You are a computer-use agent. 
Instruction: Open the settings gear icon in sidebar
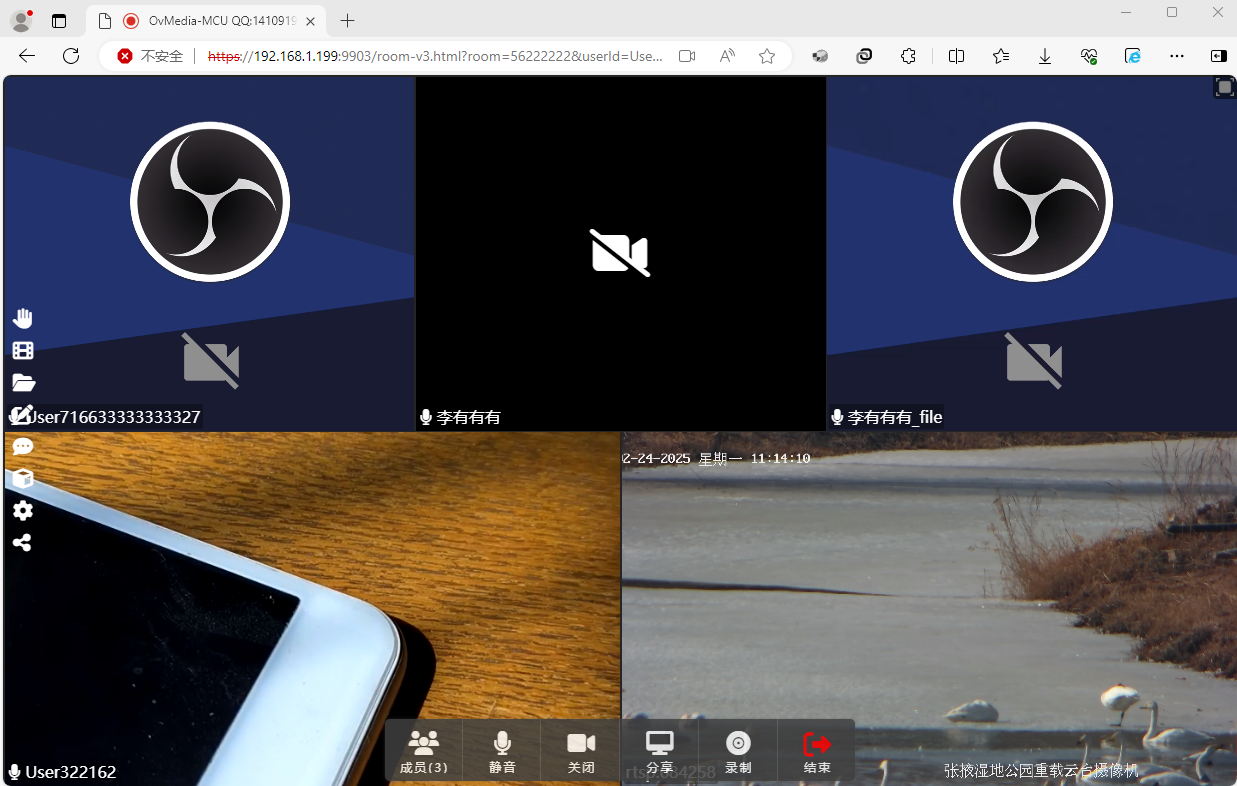tap(22, 510)
